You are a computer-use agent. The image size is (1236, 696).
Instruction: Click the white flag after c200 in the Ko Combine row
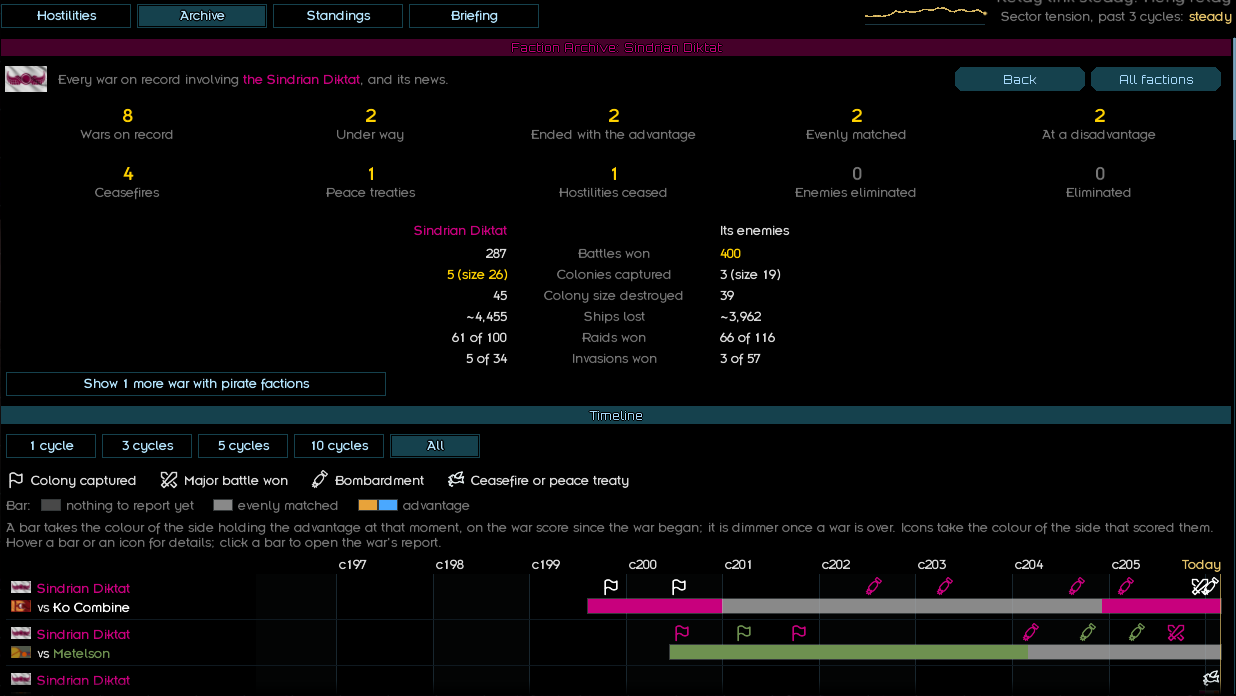click(x=679, y=586)
